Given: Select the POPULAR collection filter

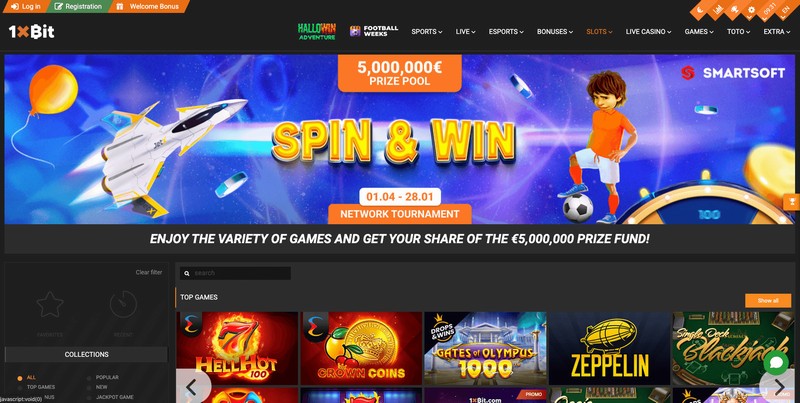Looking at the screenshot, I should pyautogui.click(x=103, y=377).
